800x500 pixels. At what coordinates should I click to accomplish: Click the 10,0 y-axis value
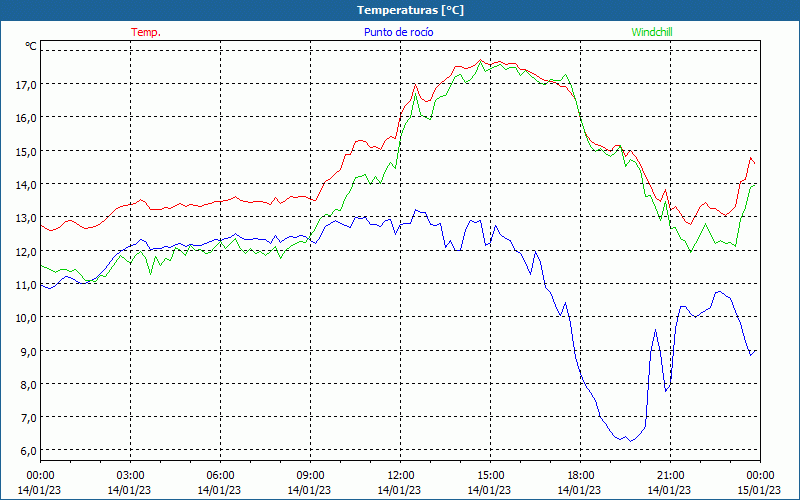[27, 318]
